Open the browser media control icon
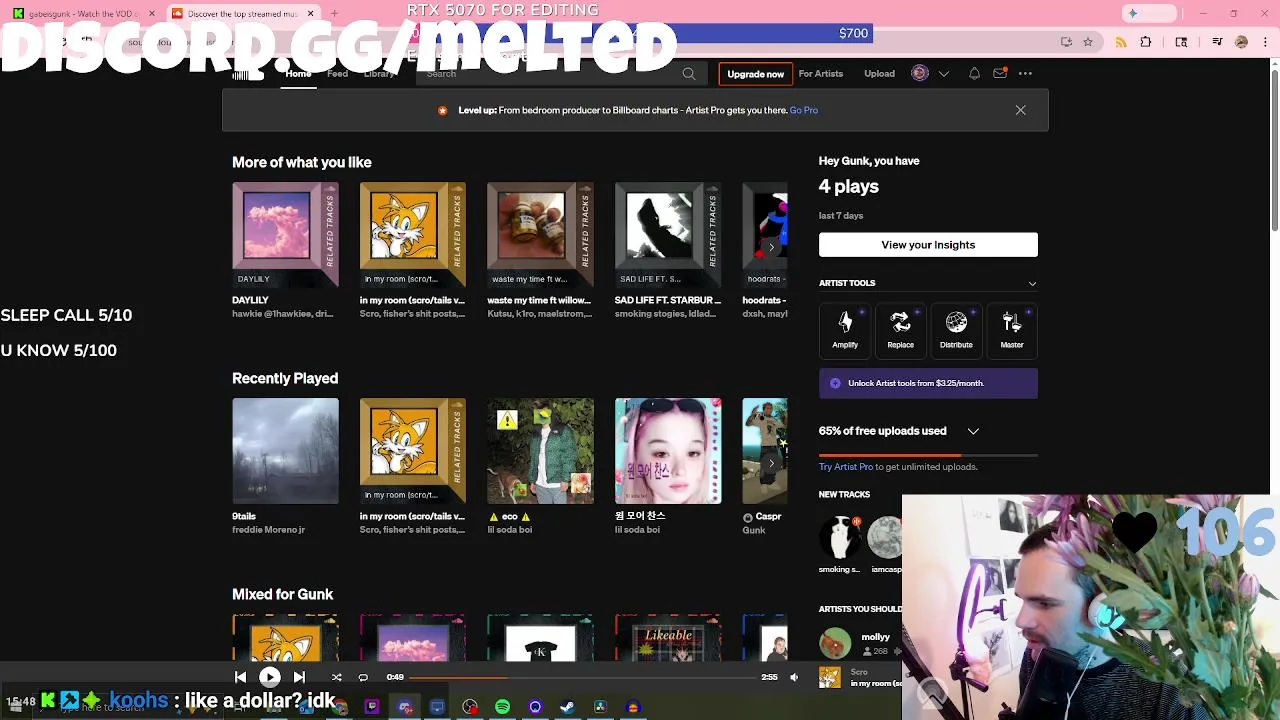Viewport: 1280px width, 720px height. 1216,42
